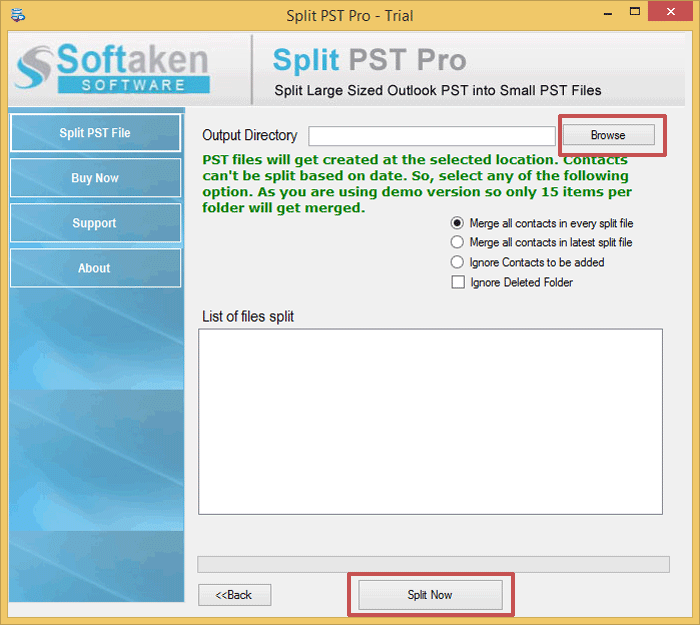The image size is (700, 625).
Task: Open the Split PST File section
Action: [95, 133]
